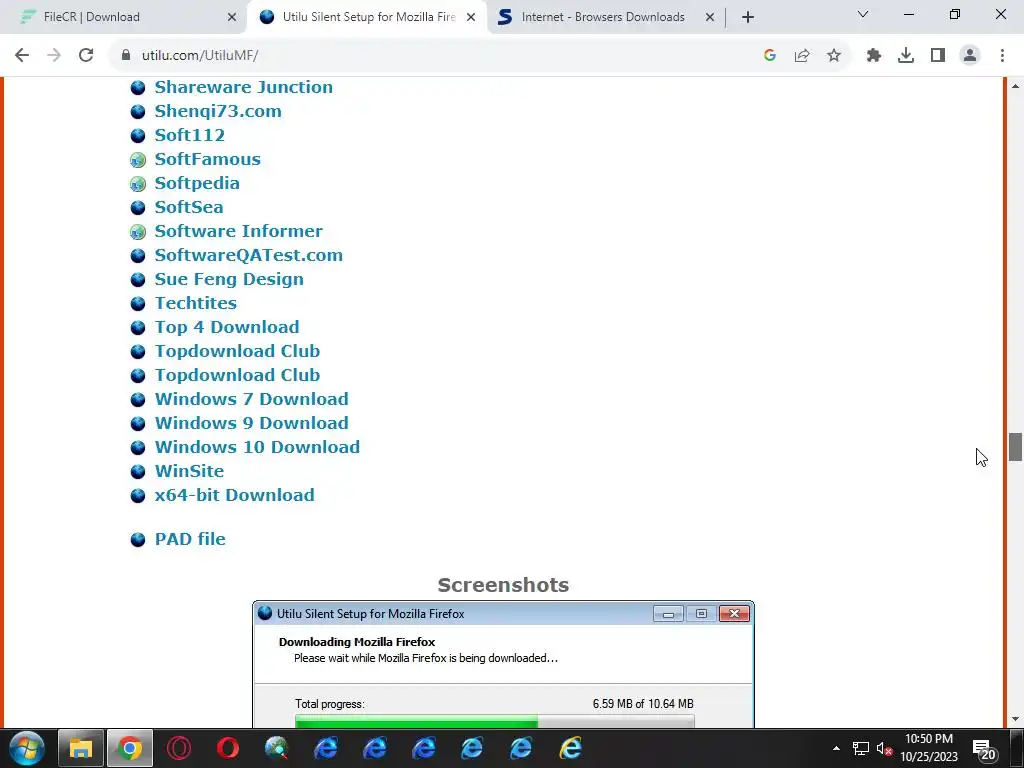Show browser downloads tray icon
Viewport: 1024px width, 768px height.
906,56
